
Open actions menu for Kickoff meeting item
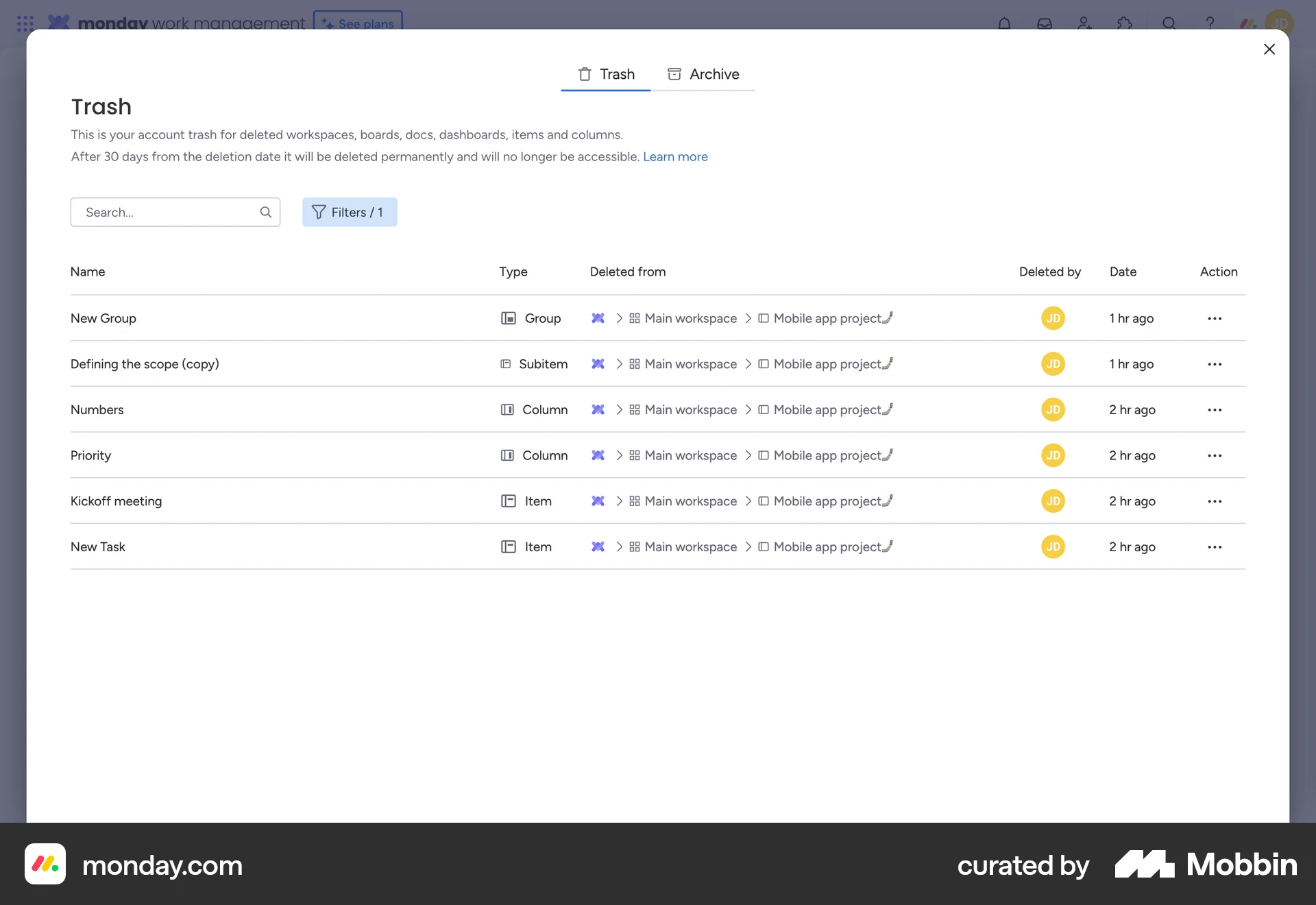coord(1215,501)
